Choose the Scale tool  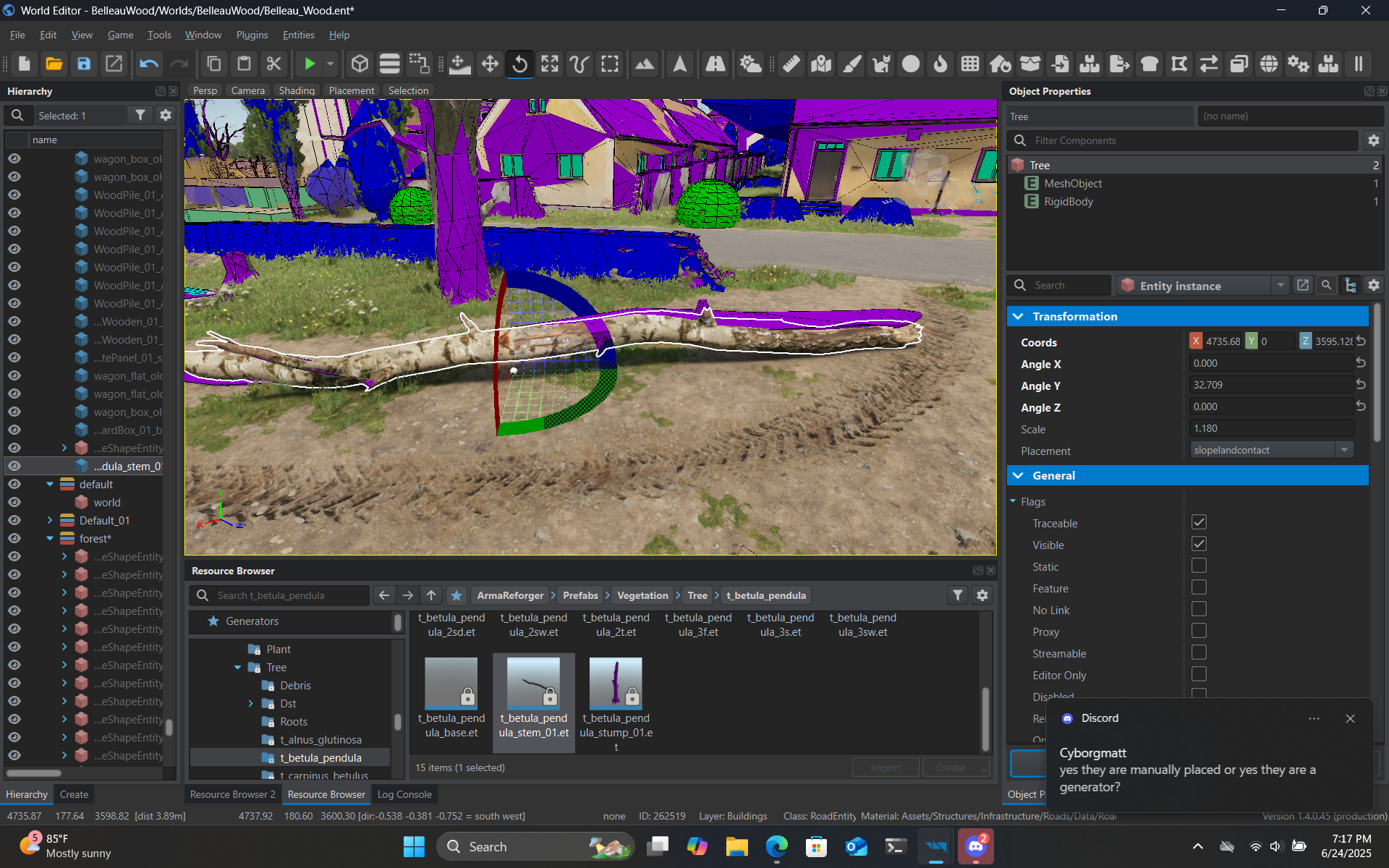tap(550, 64)
